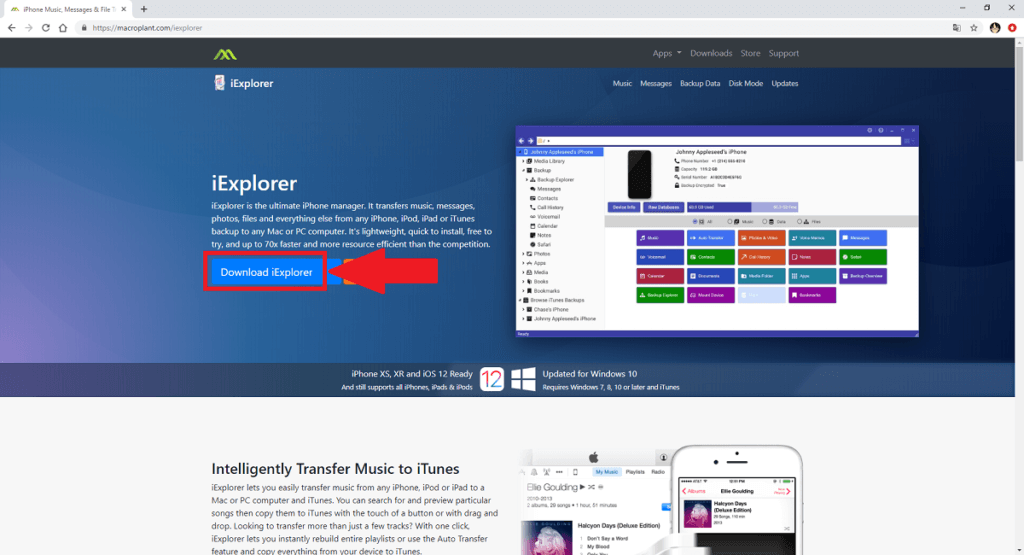Click the Macroplant green logo icon
This screenshot has width=1024, height=555.
pyautogui.click(x=225, y=54)
